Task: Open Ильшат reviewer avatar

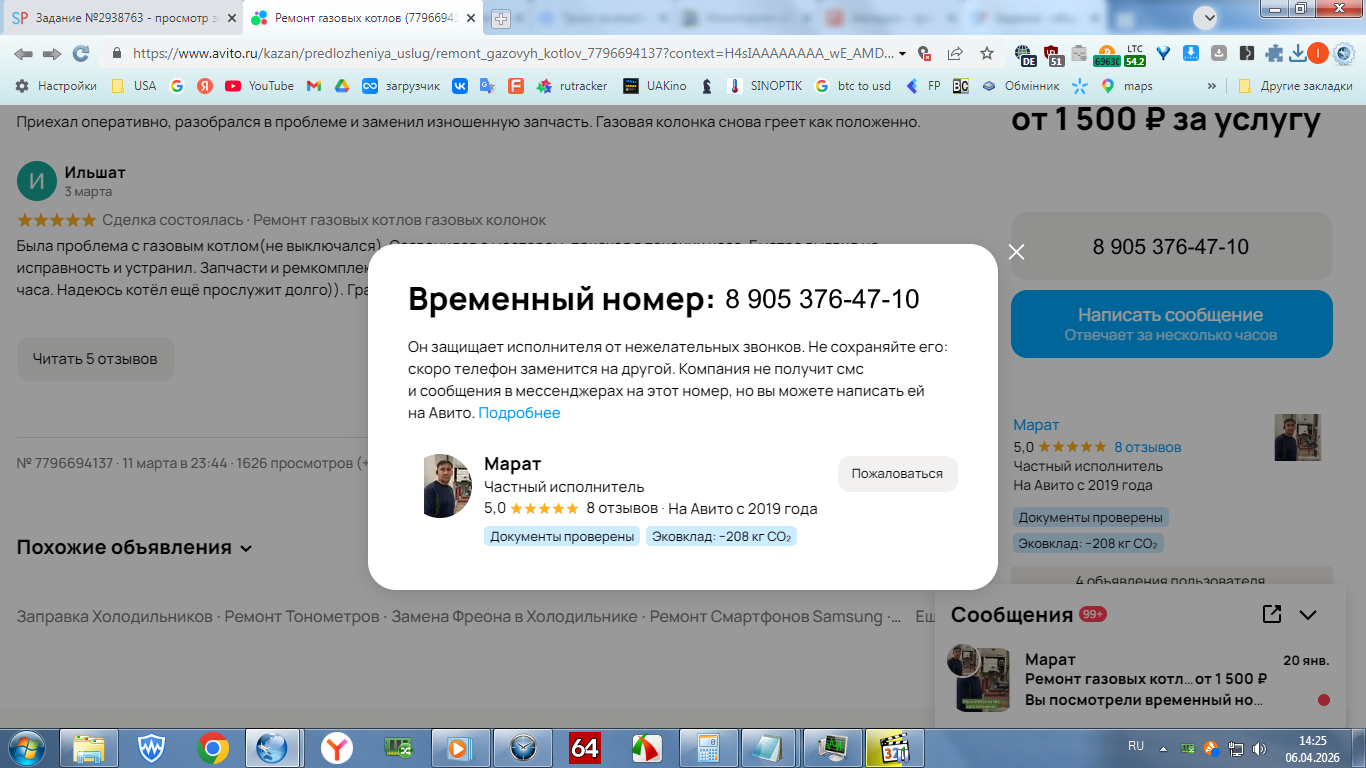Action: point(37,181)
